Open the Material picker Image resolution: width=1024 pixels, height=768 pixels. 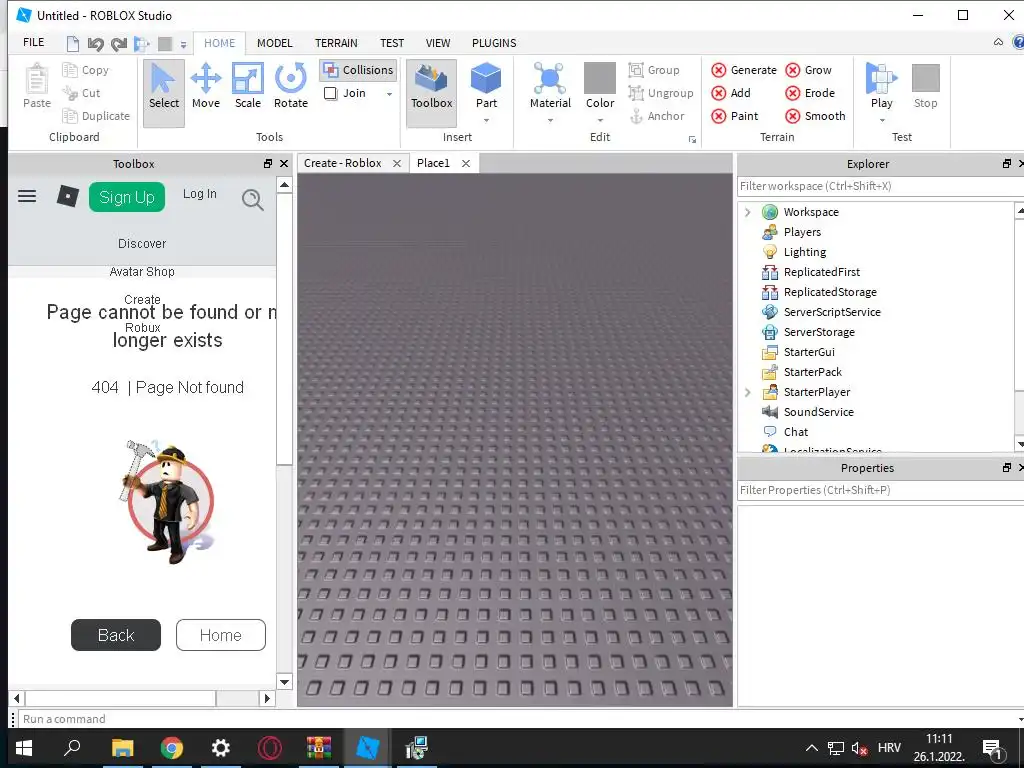[550, 86]
